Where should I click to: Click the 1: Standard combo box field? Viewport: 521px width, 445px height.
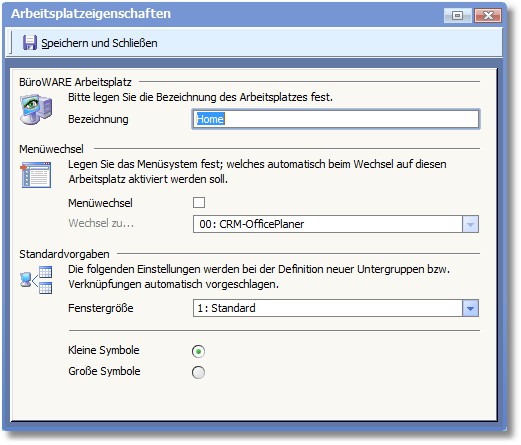(336, 308)
